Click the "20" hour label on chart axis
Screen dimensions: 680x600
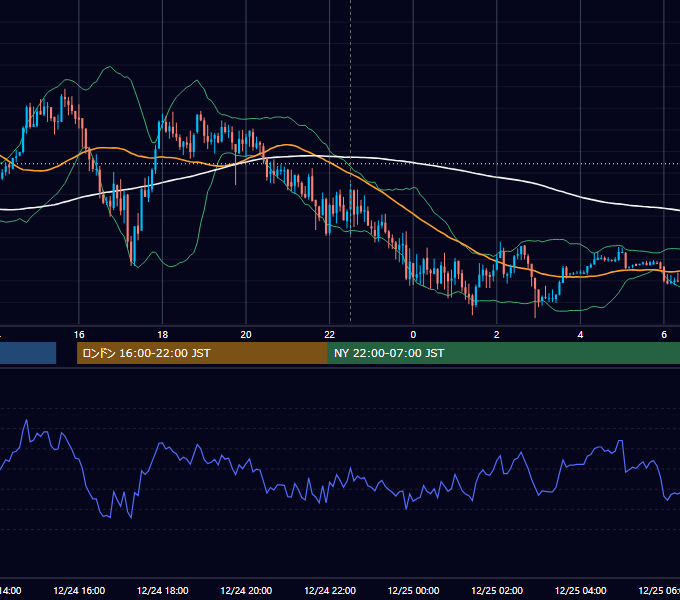point(246,335)
